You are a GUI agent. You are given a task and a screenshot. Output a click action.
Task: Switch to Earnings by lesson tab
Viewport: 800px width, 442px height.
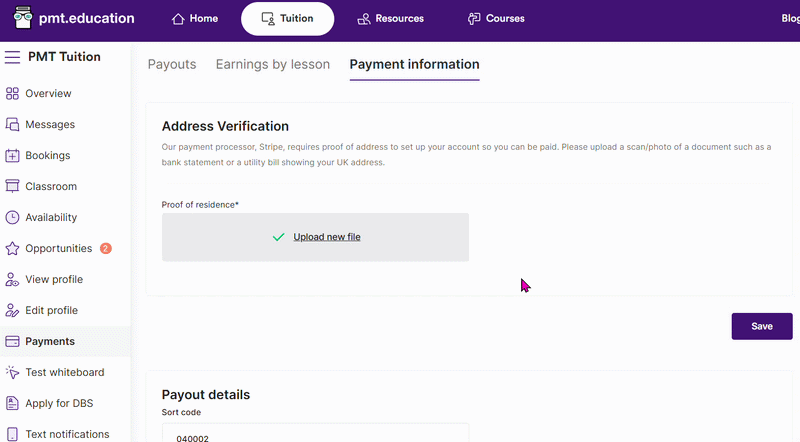click(x=273, y=64)
